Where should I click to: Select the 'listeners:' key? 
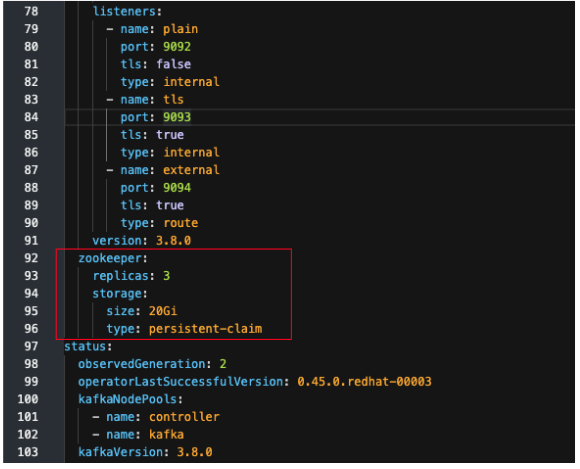click(x=127, y=11)
